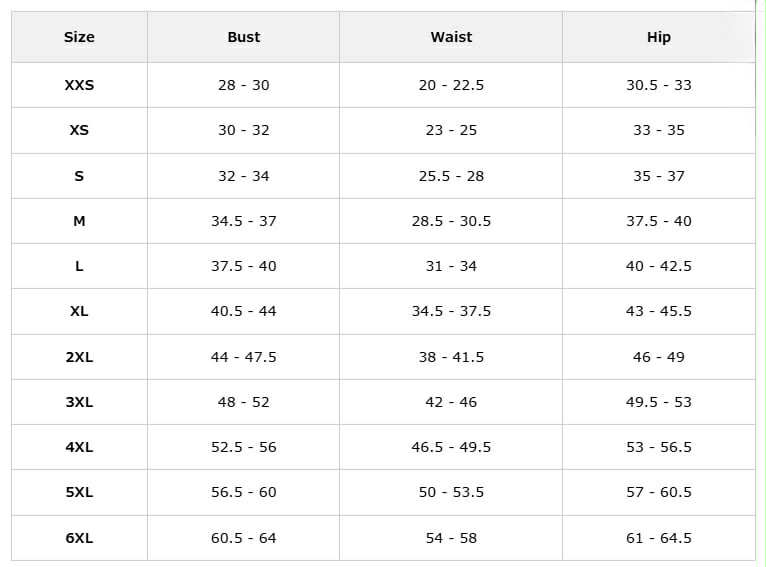766x567 pixels.
Task: Select the 6XL size row label
Action: (79, 538)
